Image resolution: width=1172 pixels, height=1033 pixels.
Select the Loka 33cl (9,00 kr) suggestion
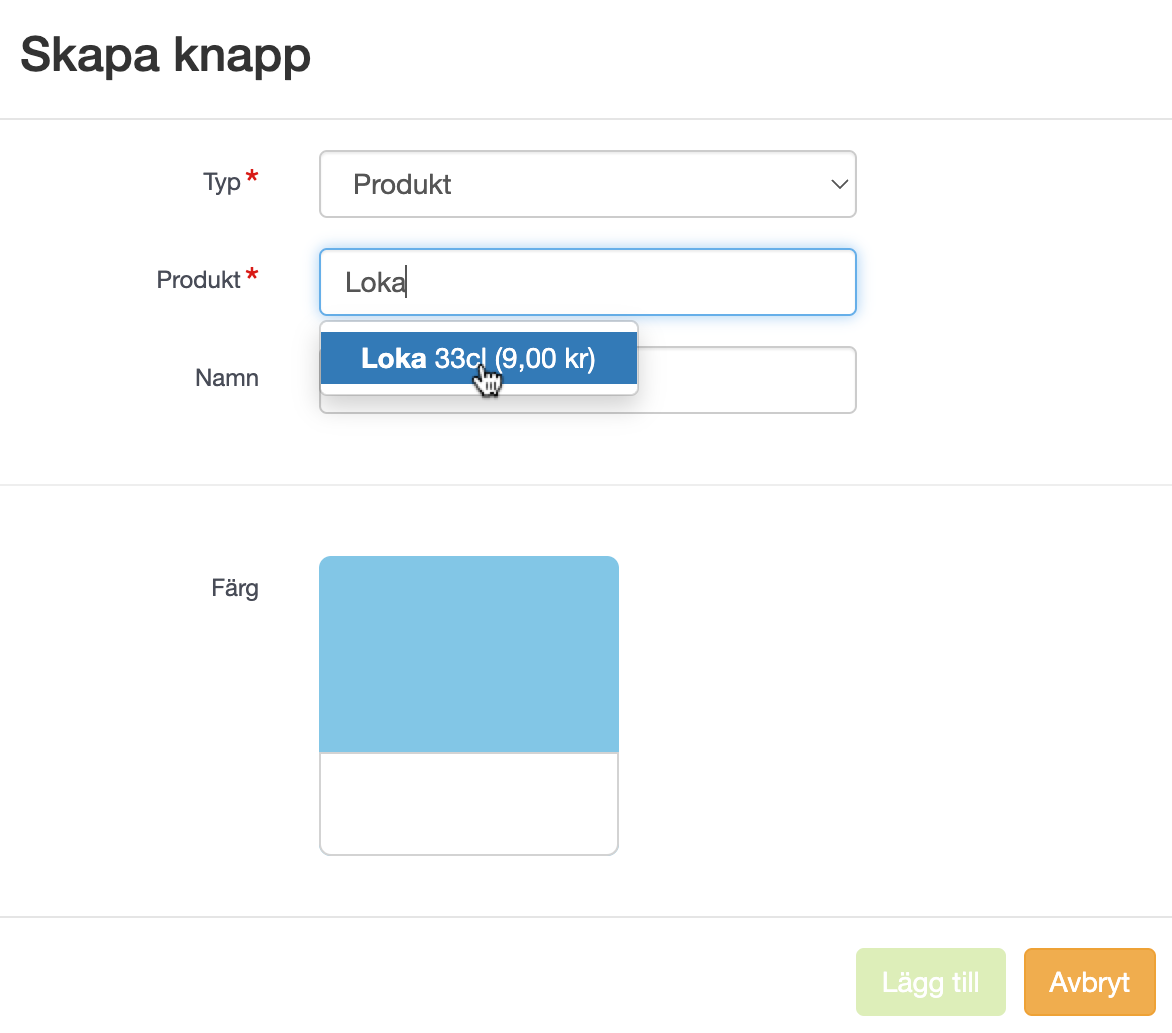[478, 358]
